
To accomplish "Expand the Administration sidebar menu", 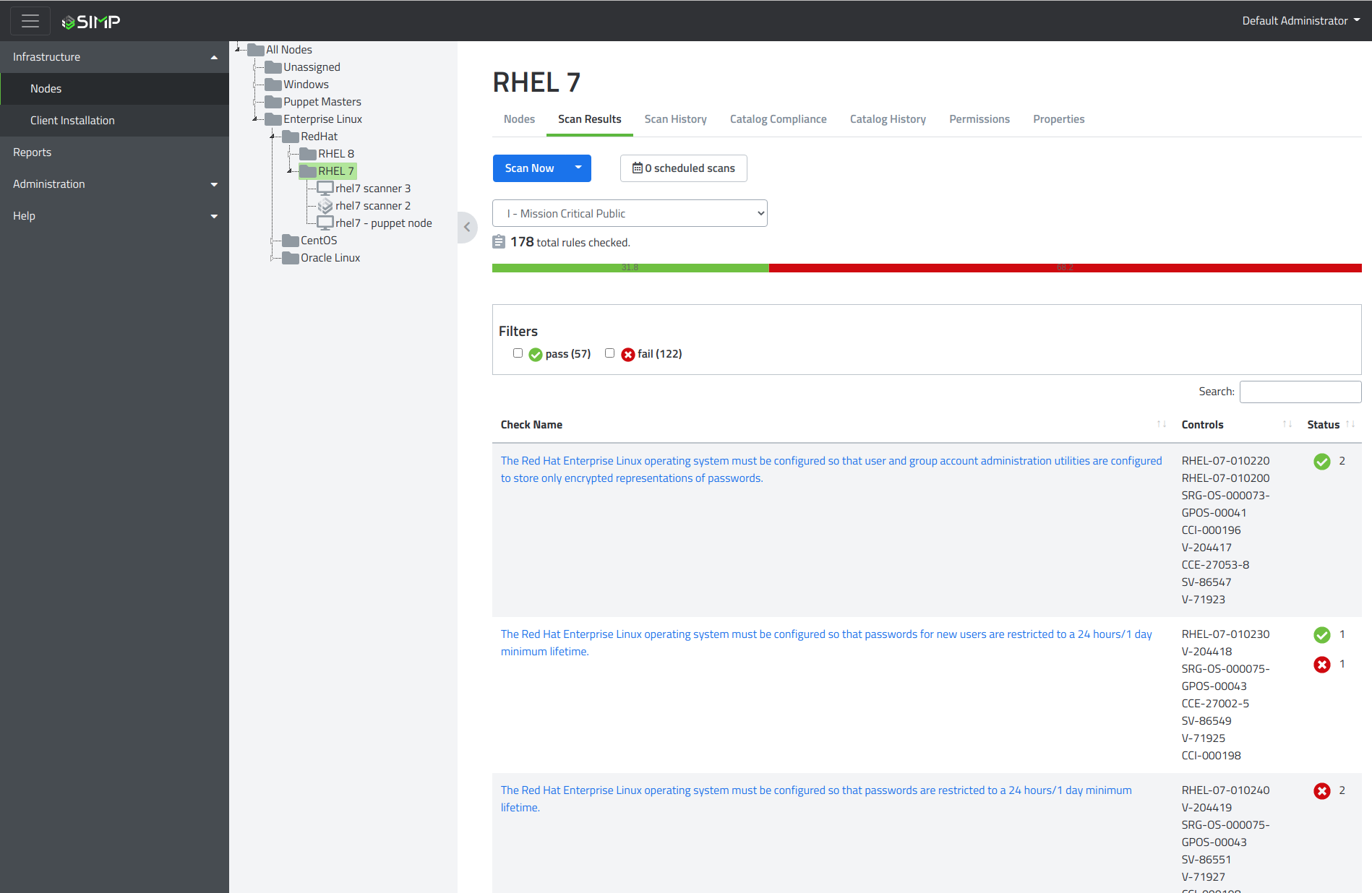I will pos(114,184).
